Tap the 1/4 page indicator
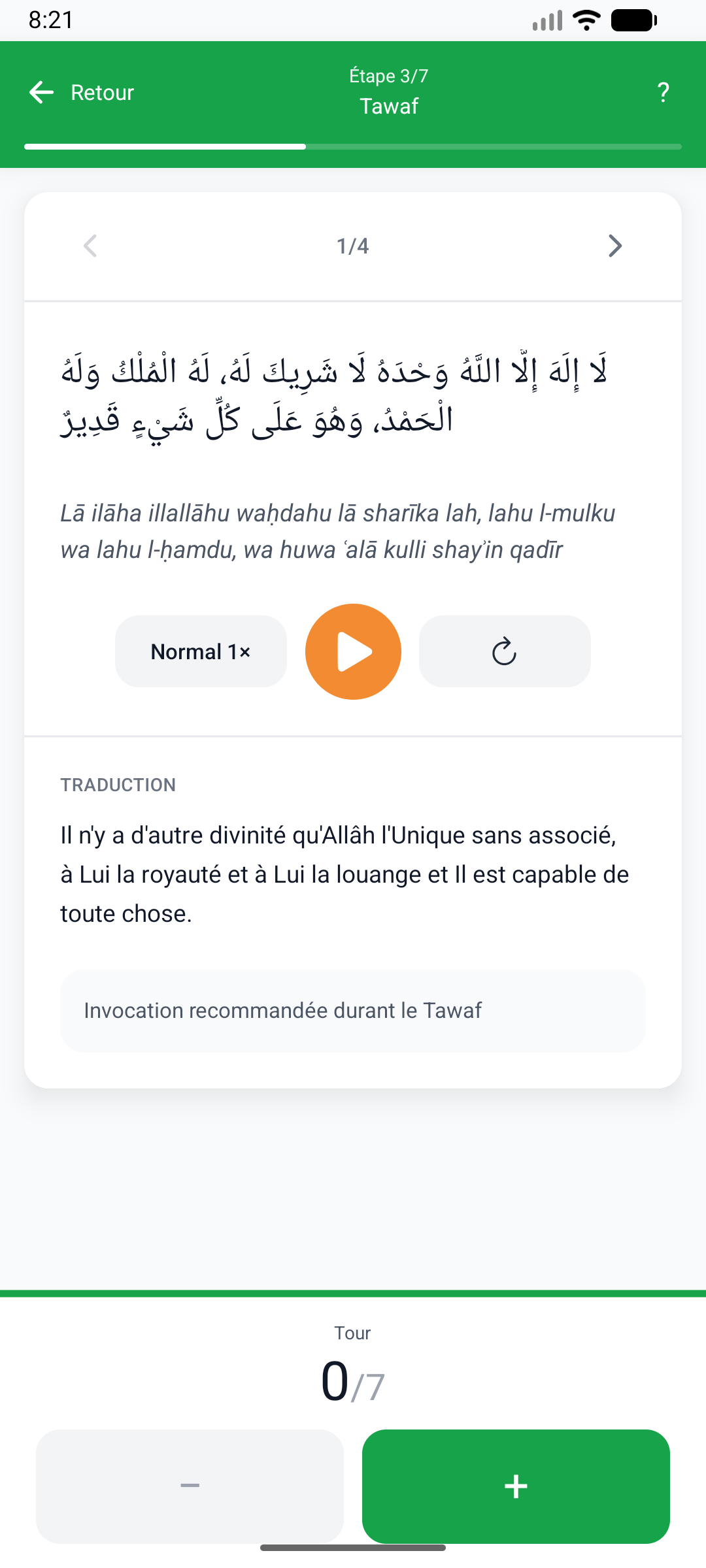Viewport: 706px width, 1568px height. coord(353,246)
